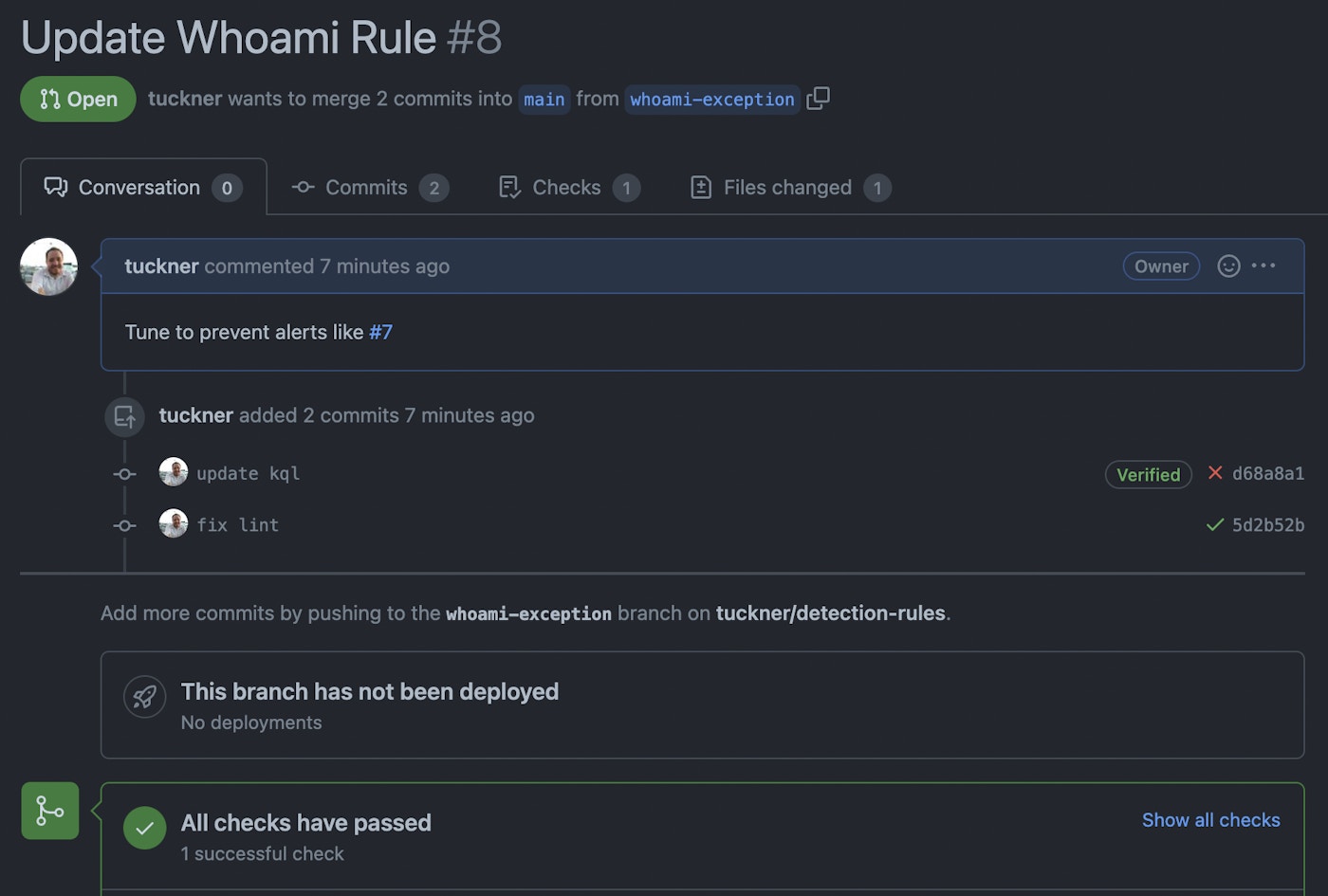The image size is (1328, 896).
Task: Expand Show all checks
Action: click(1210, 820)
